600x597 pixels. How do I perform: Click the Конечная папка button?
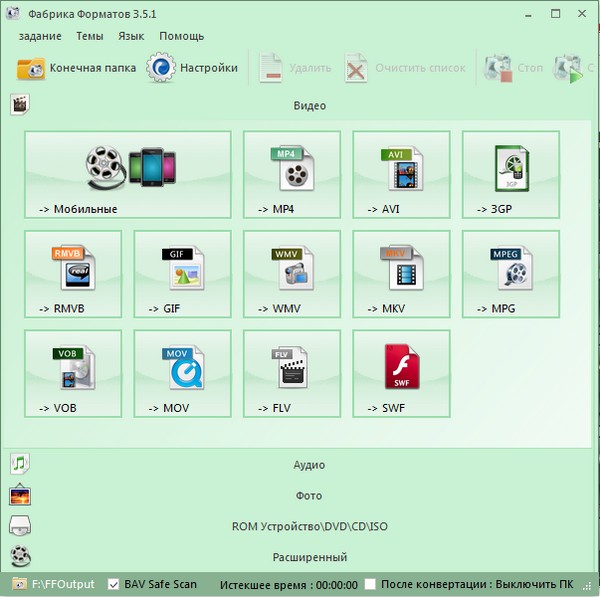77,69
